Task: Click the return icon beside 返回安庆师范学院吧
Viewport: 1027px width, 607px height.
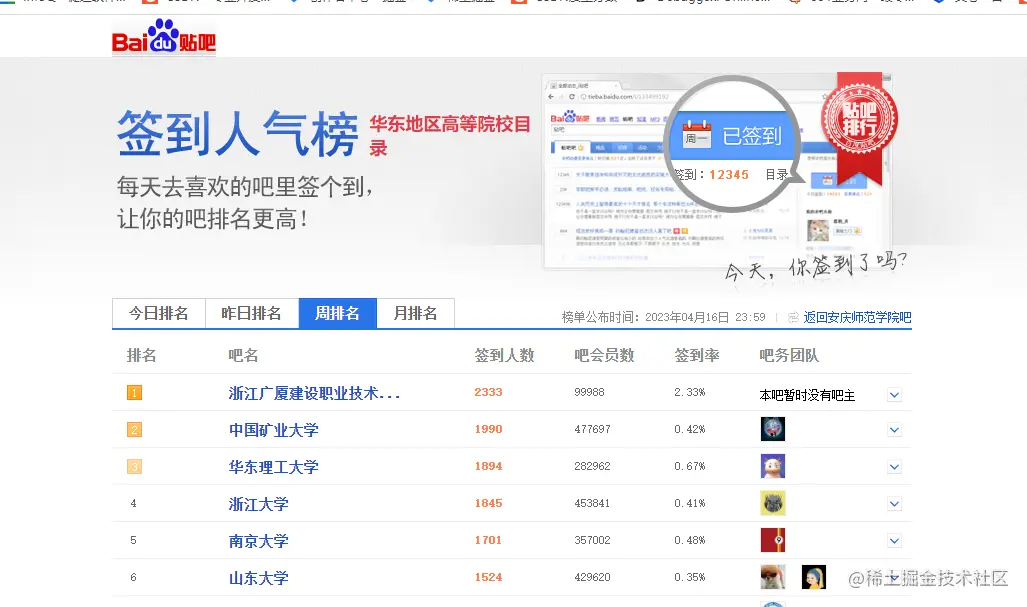Action: [793, 317]
